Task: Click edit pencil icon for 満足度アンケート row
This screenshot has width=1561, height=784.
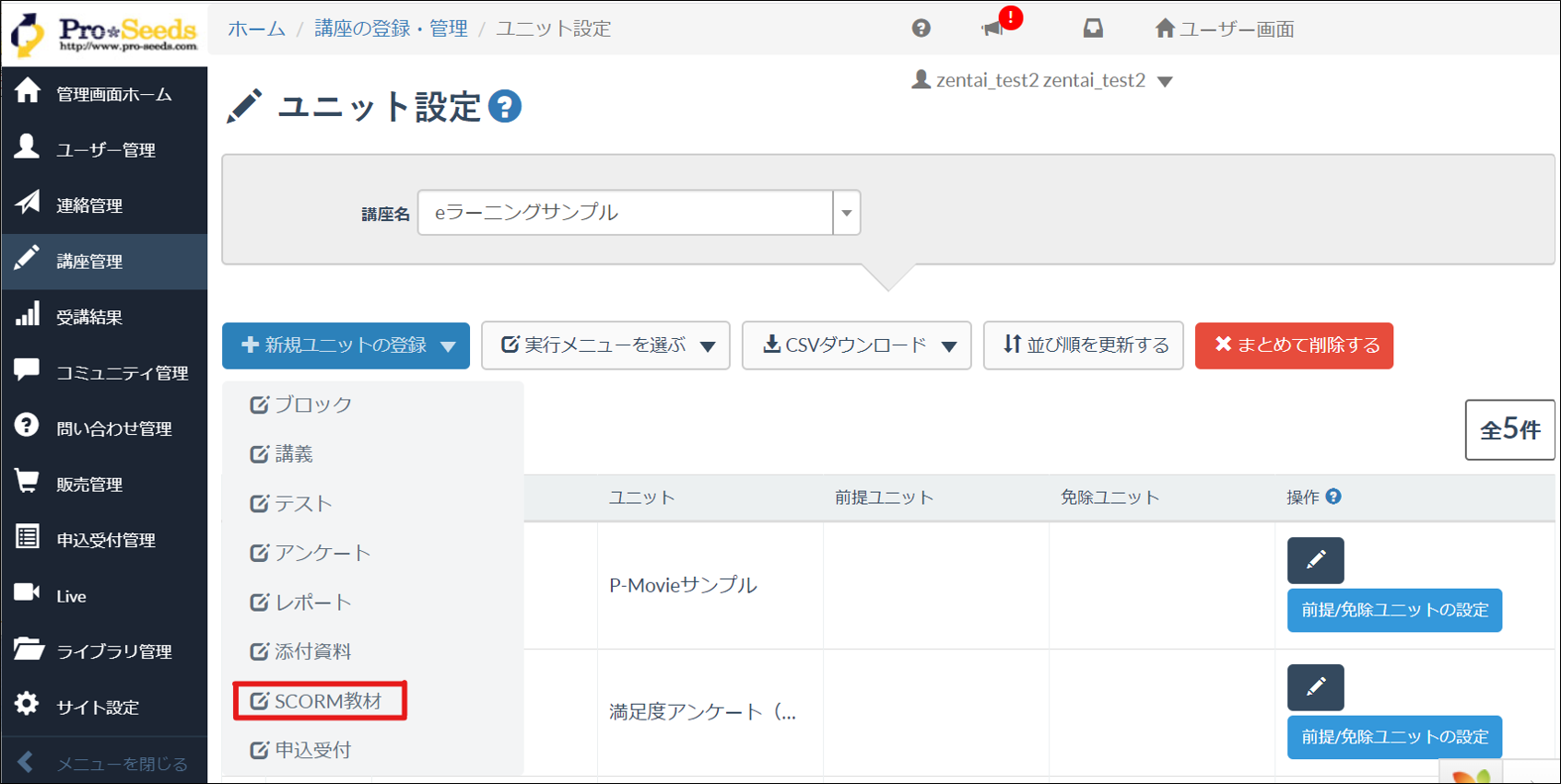Action: [x=1315, y=687]
